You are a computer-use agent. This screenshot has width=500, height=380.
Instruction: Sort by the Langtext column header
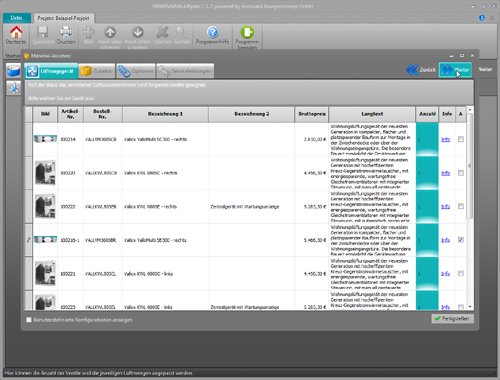[x=372, y=114]
